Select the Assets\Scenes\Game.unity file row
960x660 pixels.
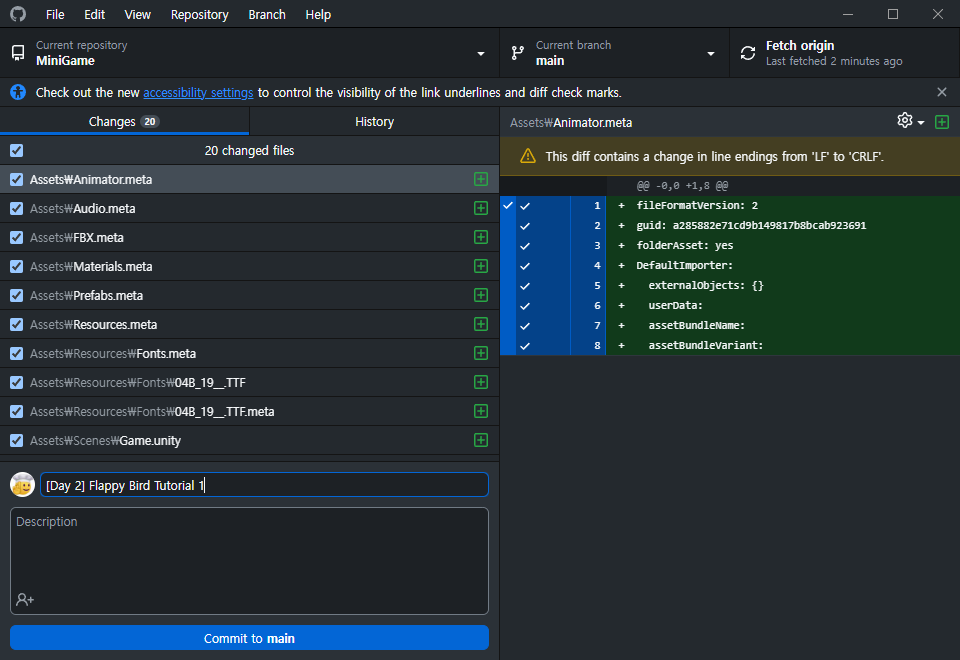point(249,440)
